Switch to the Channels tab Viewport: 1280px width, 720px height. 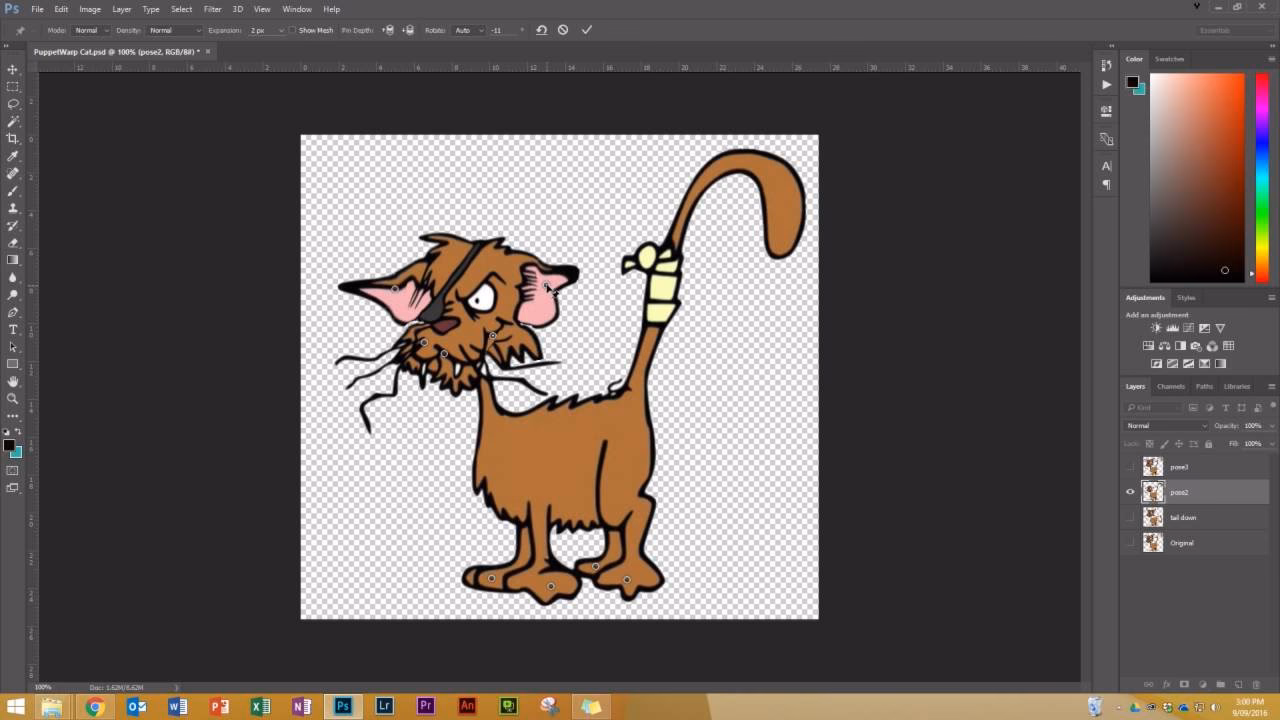[x=1170, y=386]
